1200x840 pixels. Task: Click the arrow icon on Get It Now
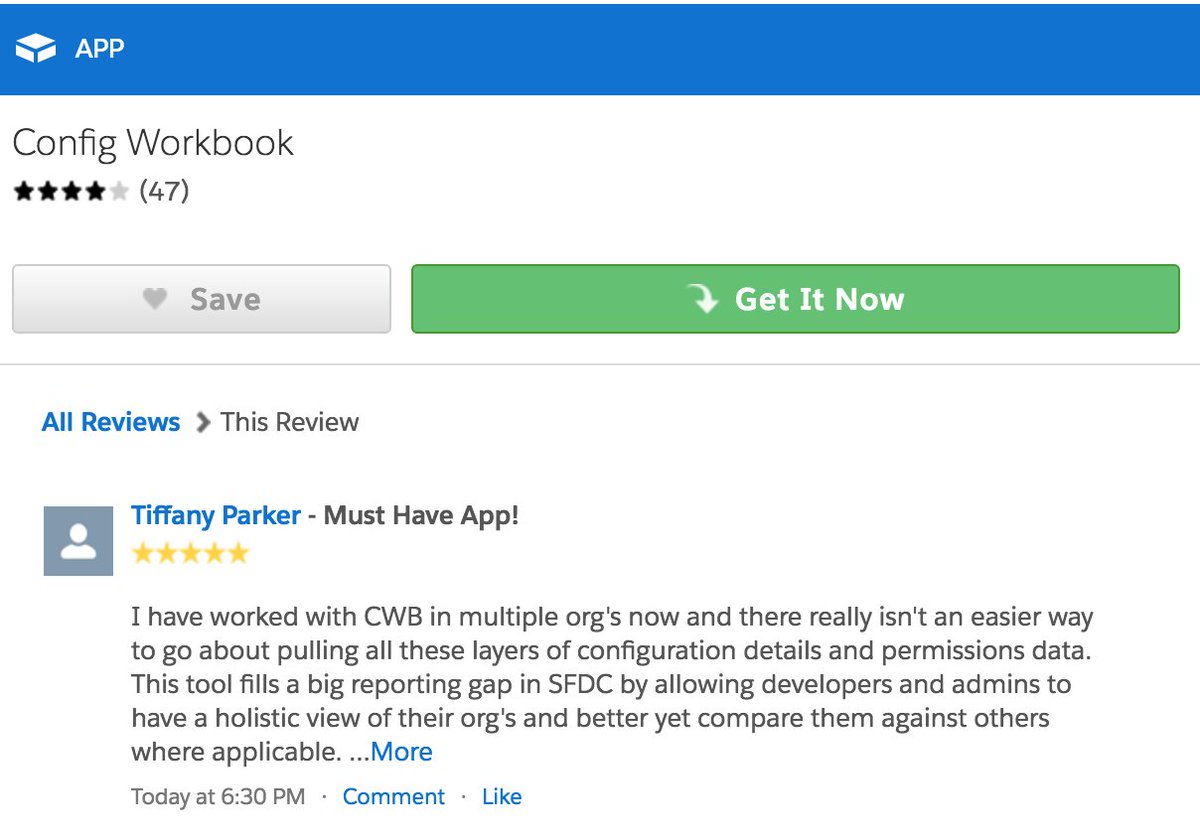[703, 297]
